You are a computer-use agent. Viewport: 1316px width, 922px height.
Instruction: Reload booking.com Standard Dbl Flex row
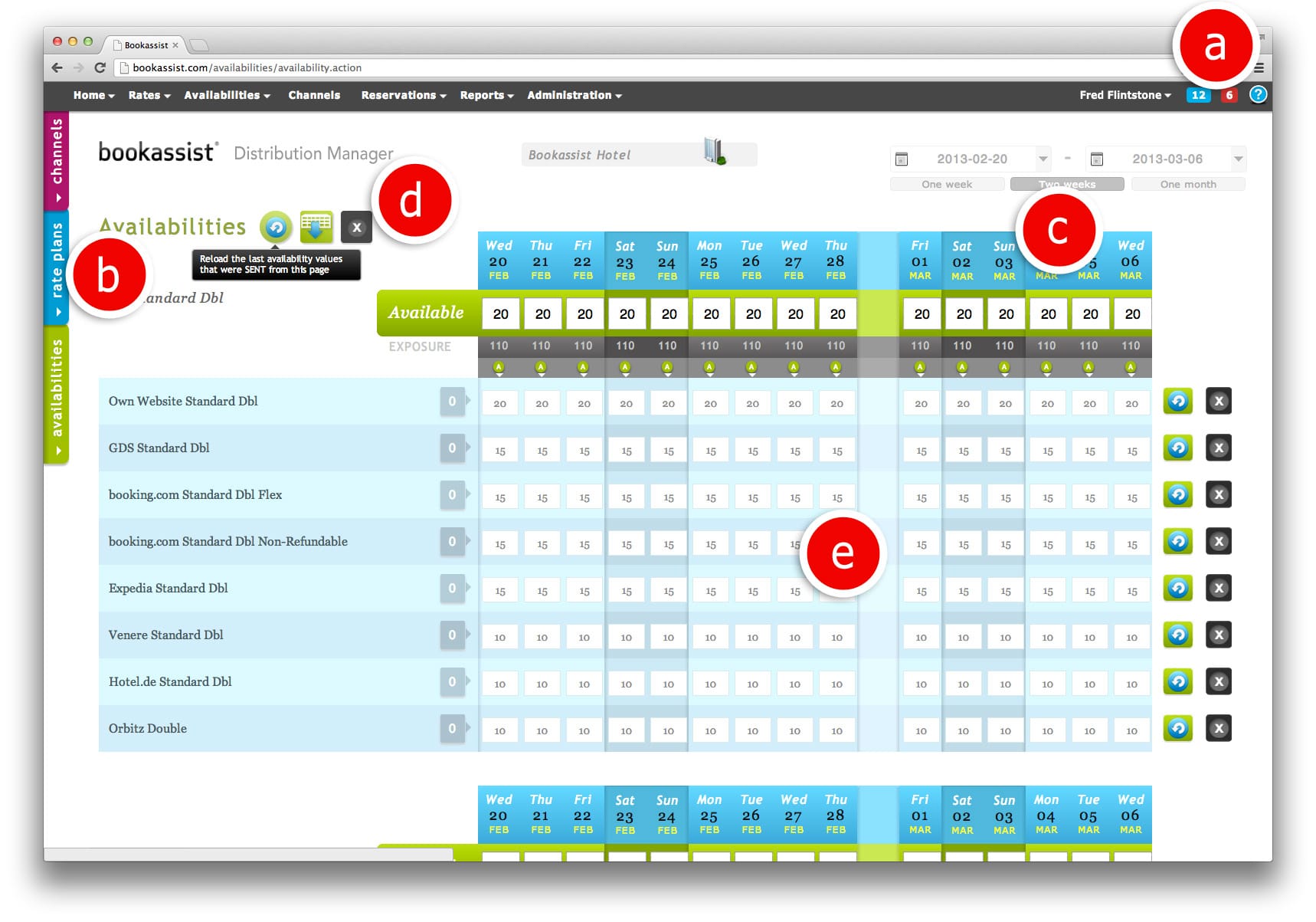click(x=1178, y=494)
